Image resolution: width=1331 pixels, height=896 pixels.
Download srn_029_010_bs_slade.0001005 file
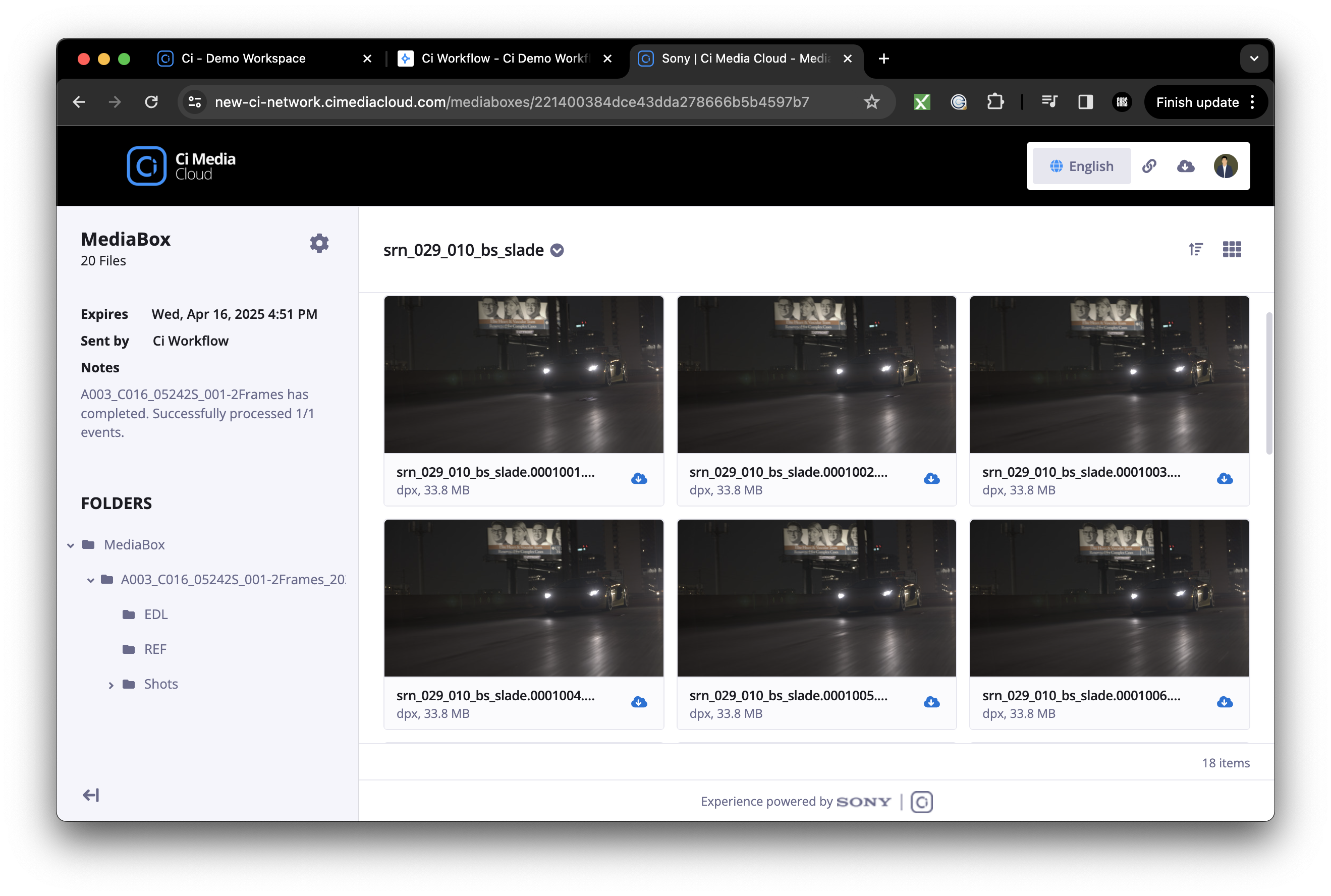pyautogui.click(x=931, y=702)
